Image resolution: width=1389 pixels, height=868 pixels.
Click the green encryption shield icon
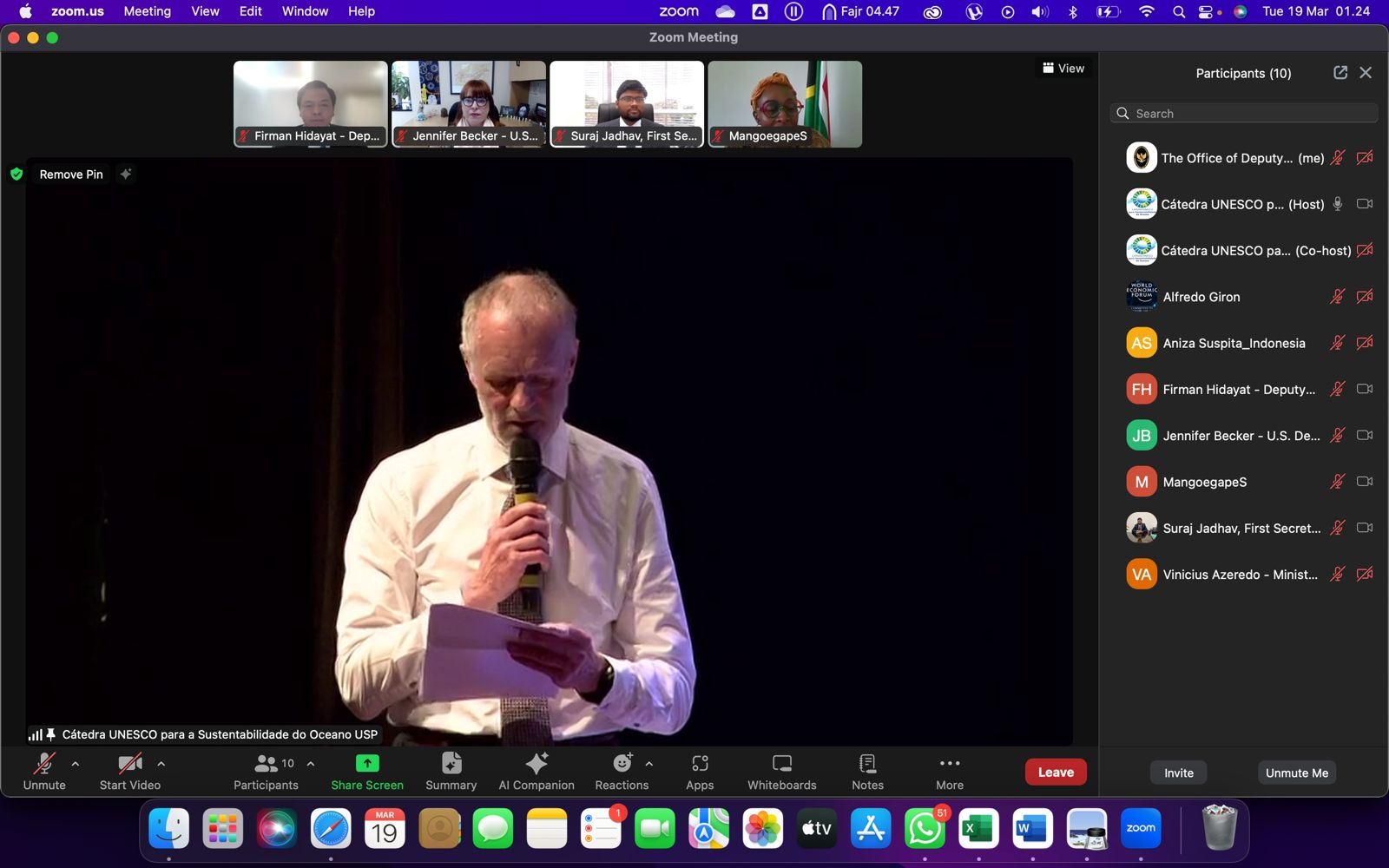[x=16, y=174]
